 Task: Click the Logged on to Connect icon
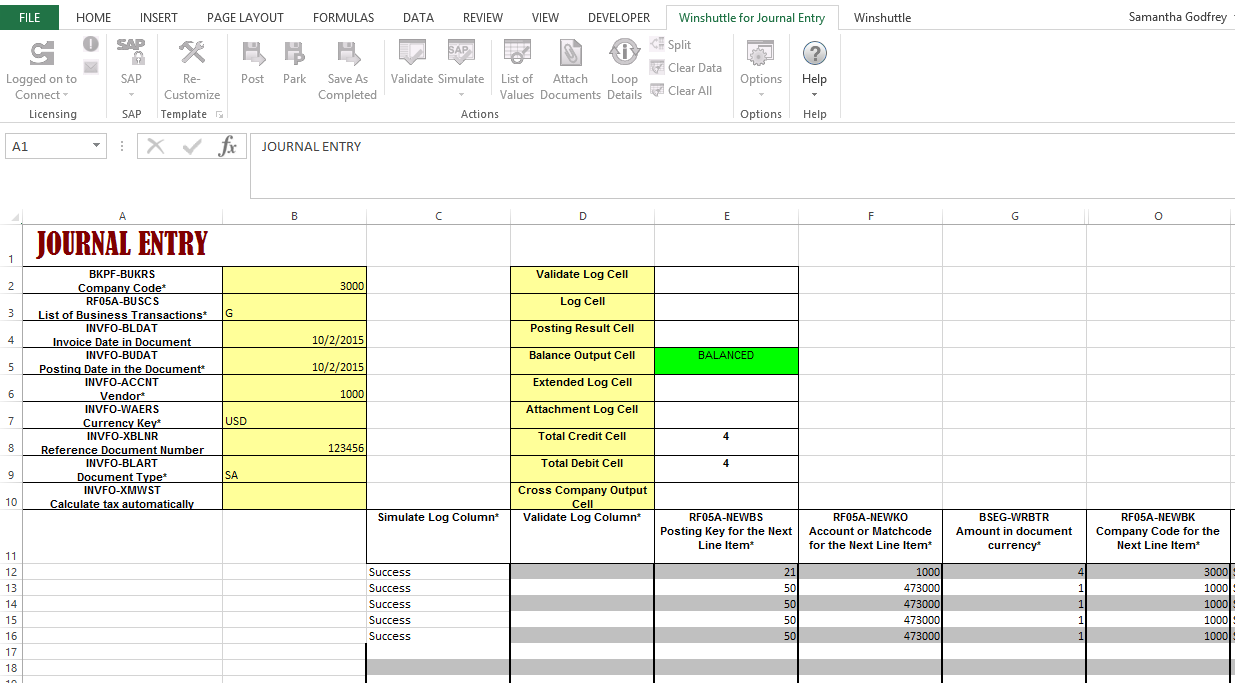tap(41, 54)
